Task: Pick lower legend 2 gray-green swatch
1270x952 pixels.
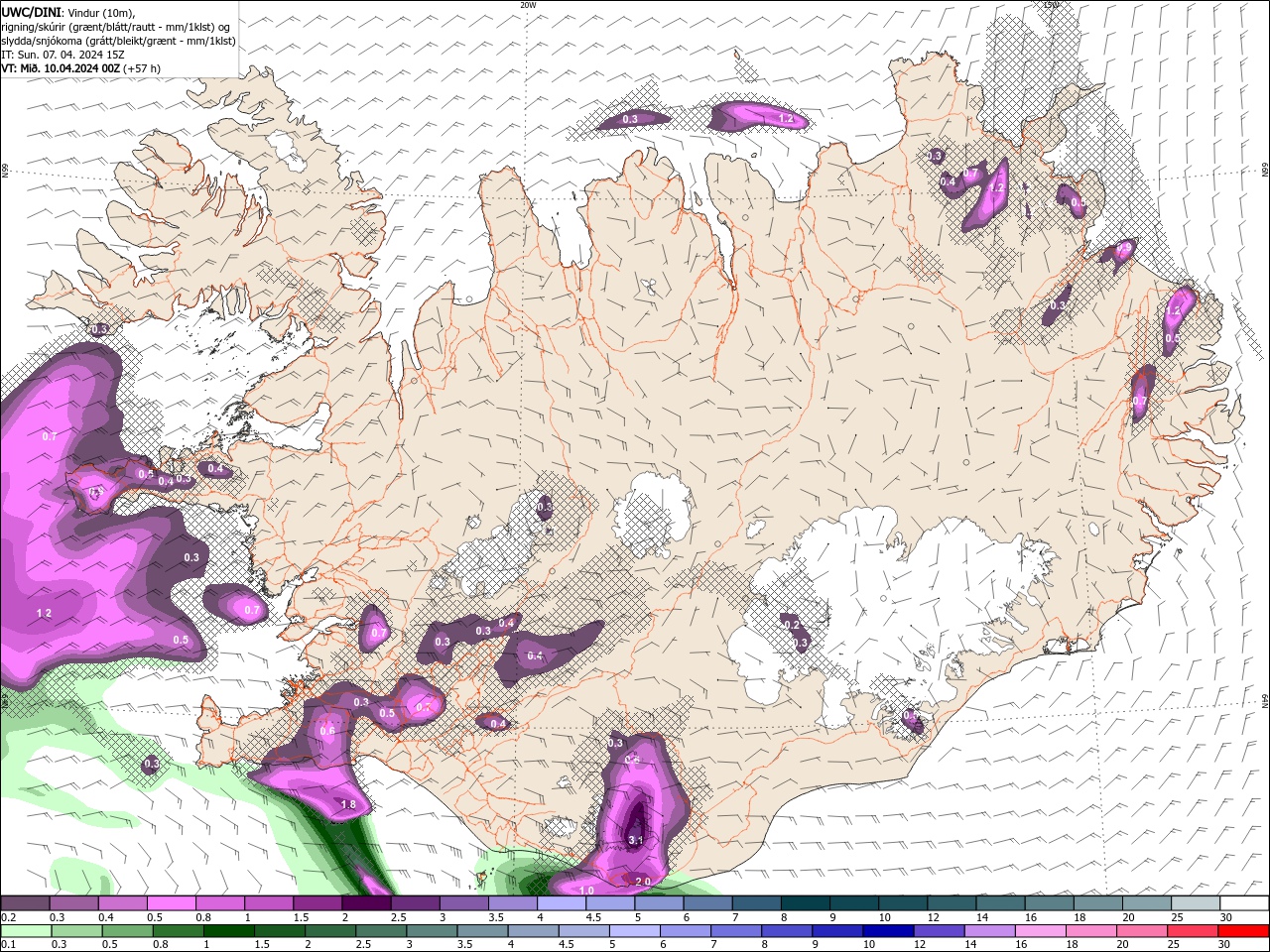Action: point(330,931)
